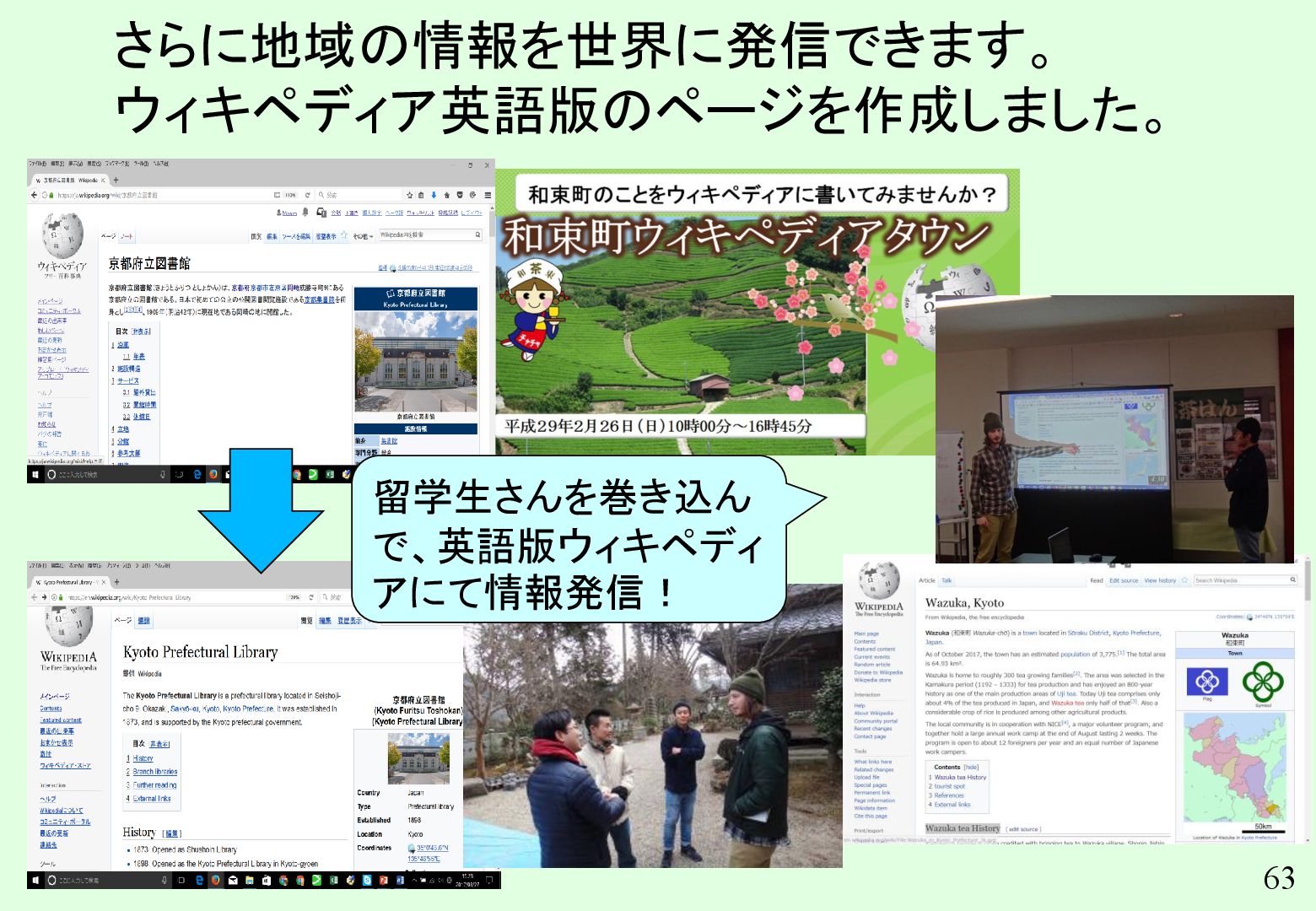Screen dimensions: 1316x911
Task: Click History link in Kyoto Prefectural Library contents
Action: [x=143, y=758]
